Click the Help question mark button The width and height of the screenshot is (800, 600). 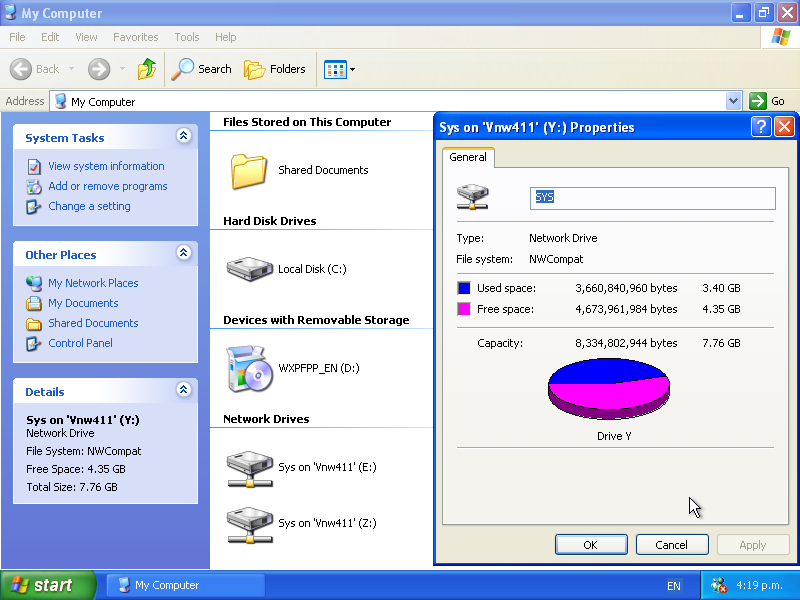pyautogui.click(x=761, y=127)
